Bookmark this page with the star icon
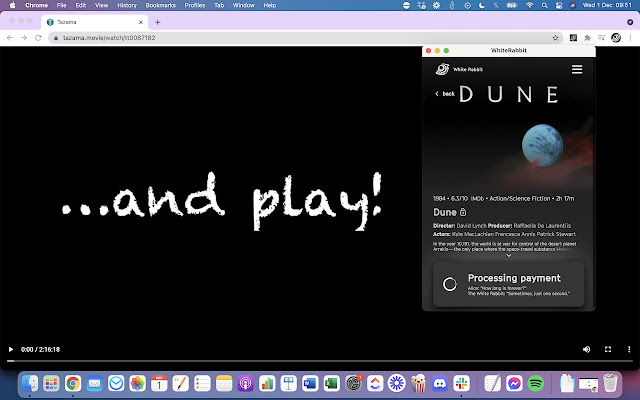Viewport: 640px width, 400px height. 555,37
